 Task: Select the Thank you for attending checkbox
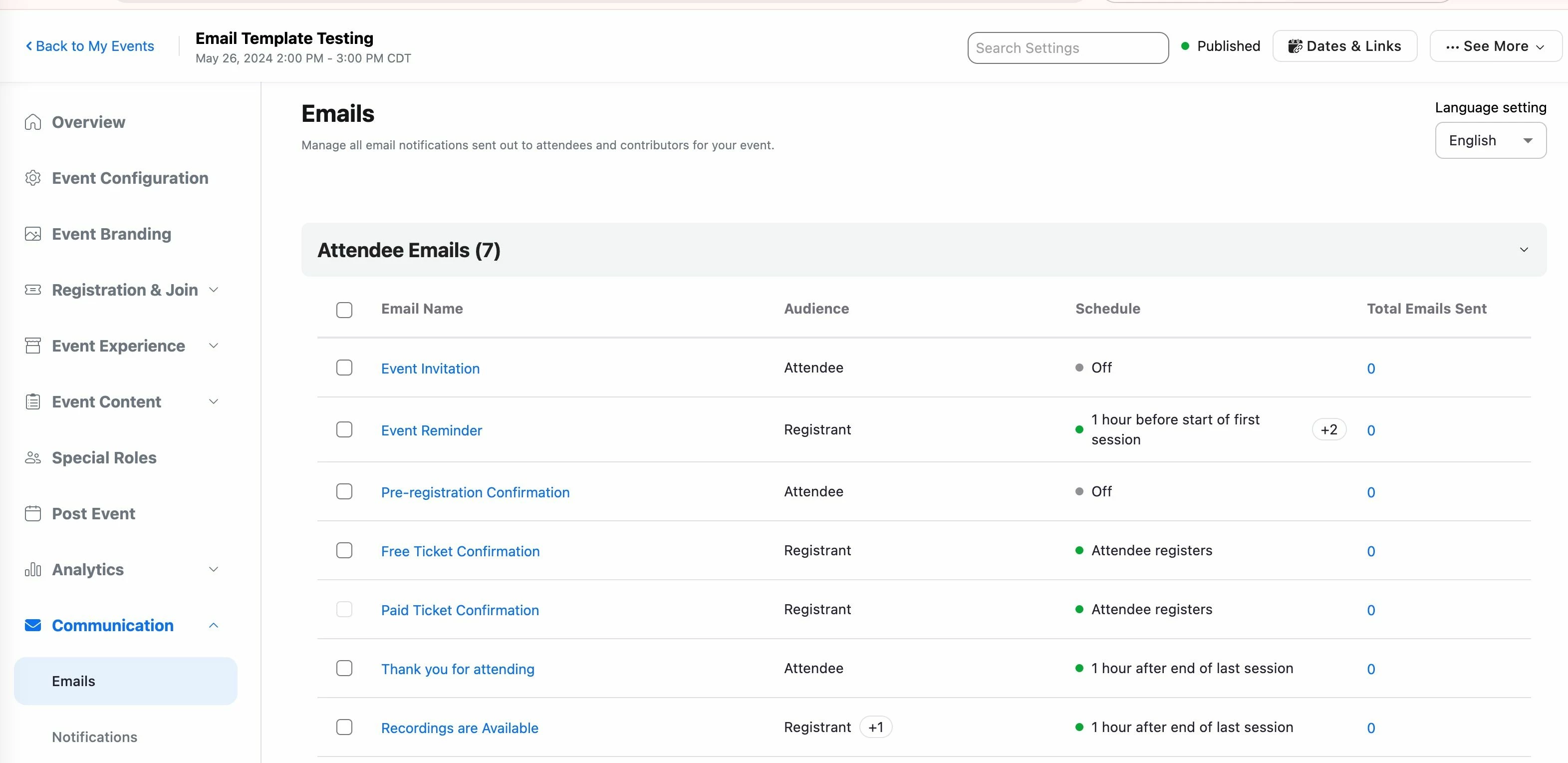pyautogui.click(x=344, y=669)
